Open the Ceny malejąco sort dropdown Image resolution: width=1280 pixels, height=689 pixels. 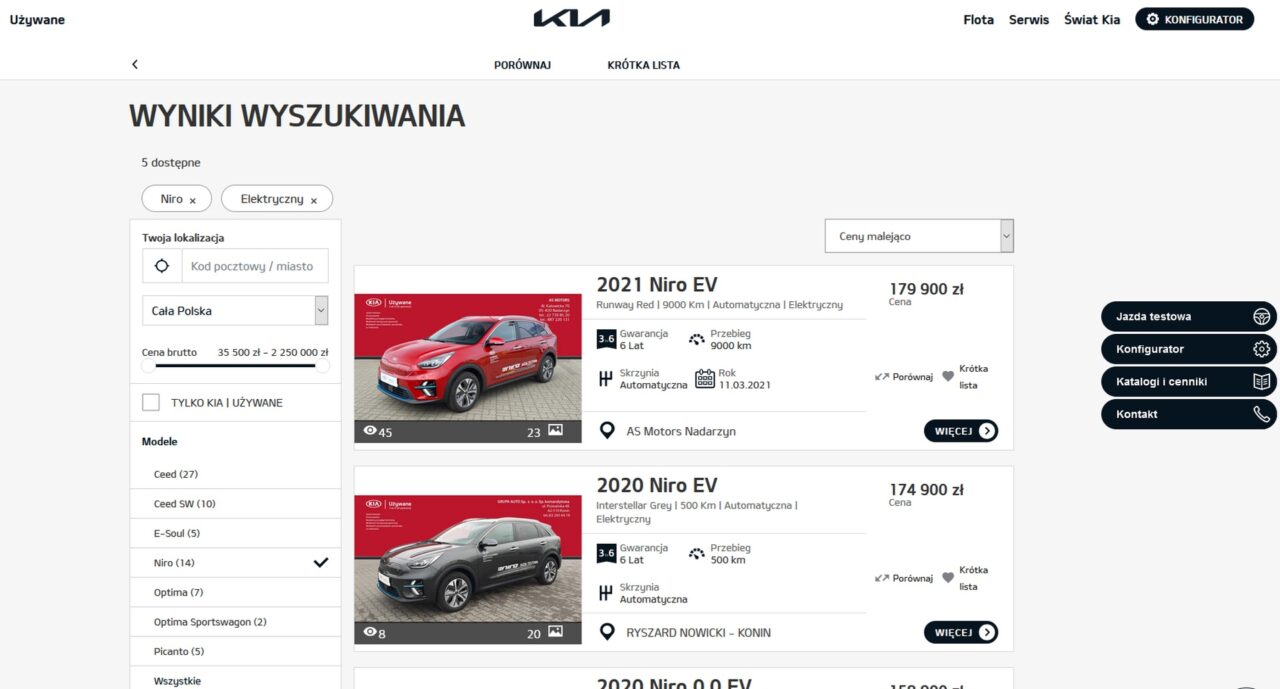[919, 236]
